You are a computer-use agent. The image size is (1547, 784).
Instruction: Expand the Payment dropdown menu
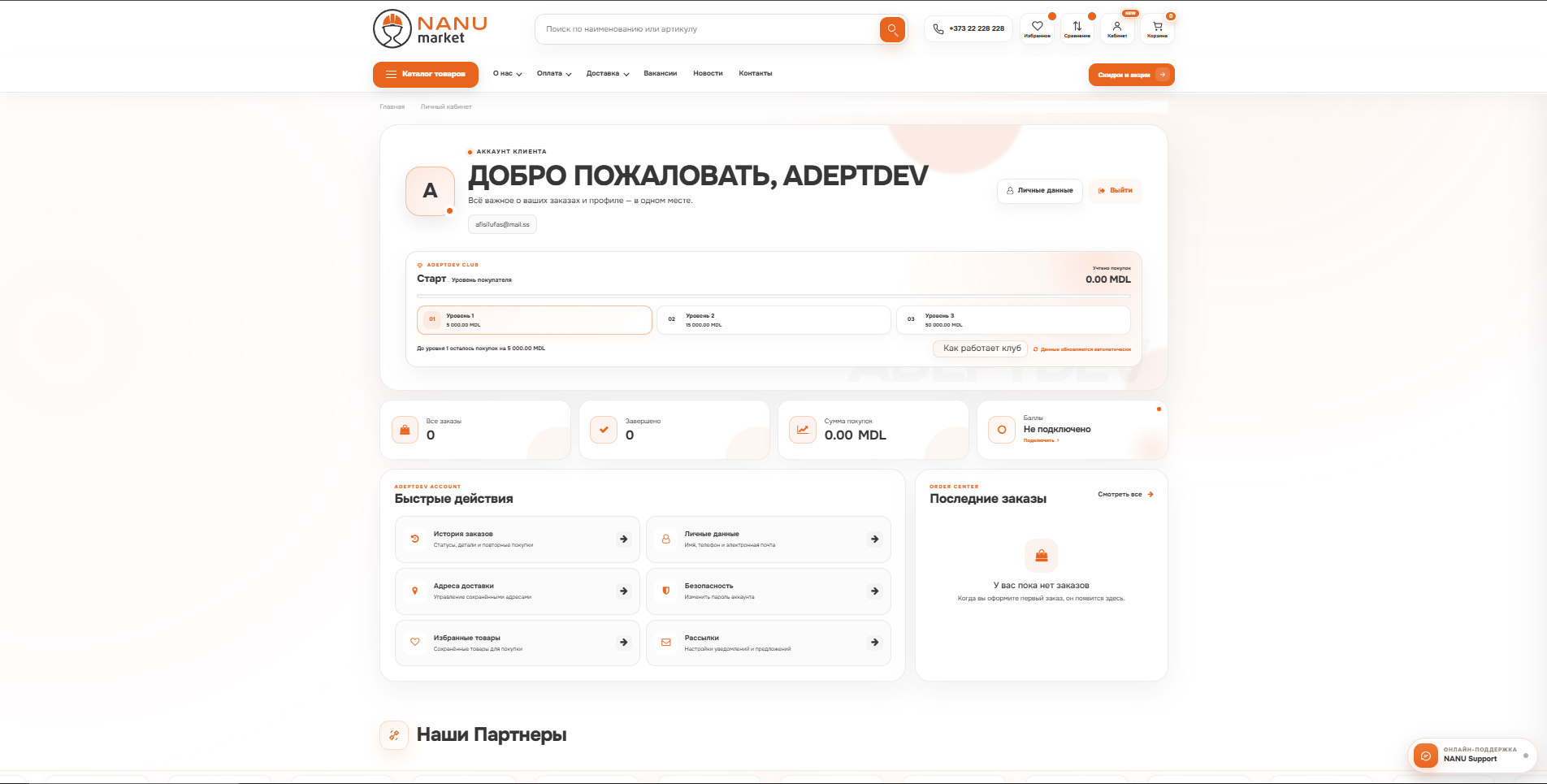pos(554,74)
